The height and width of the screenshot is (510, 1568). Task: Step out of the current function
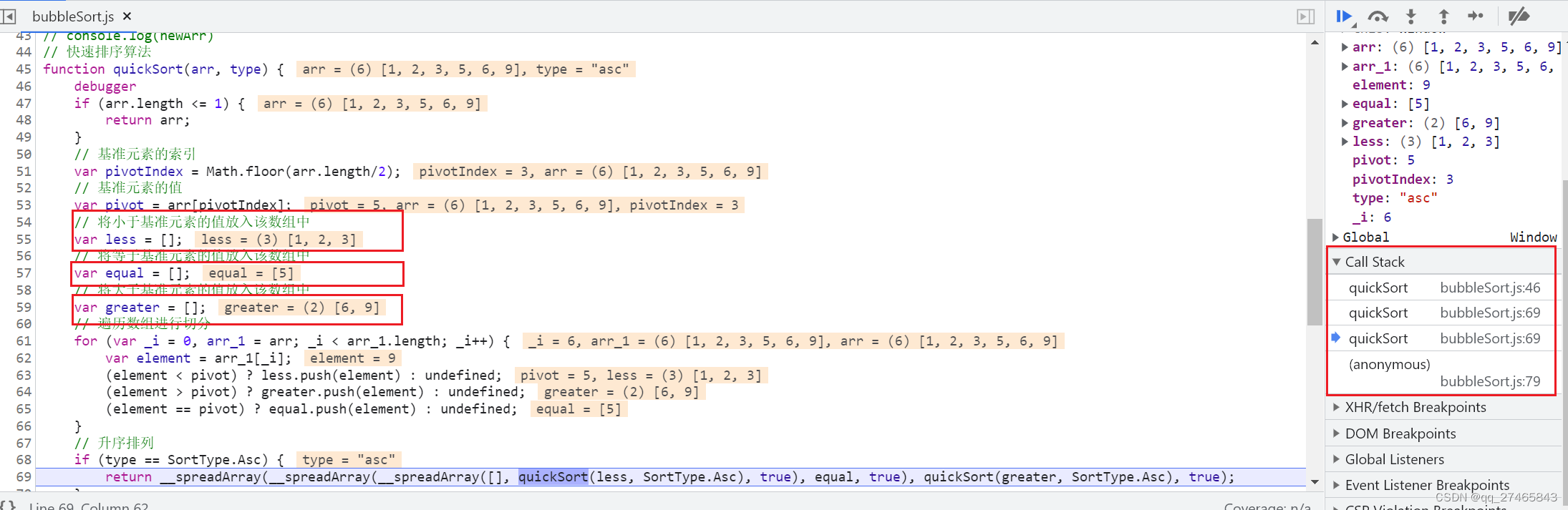1443,16
